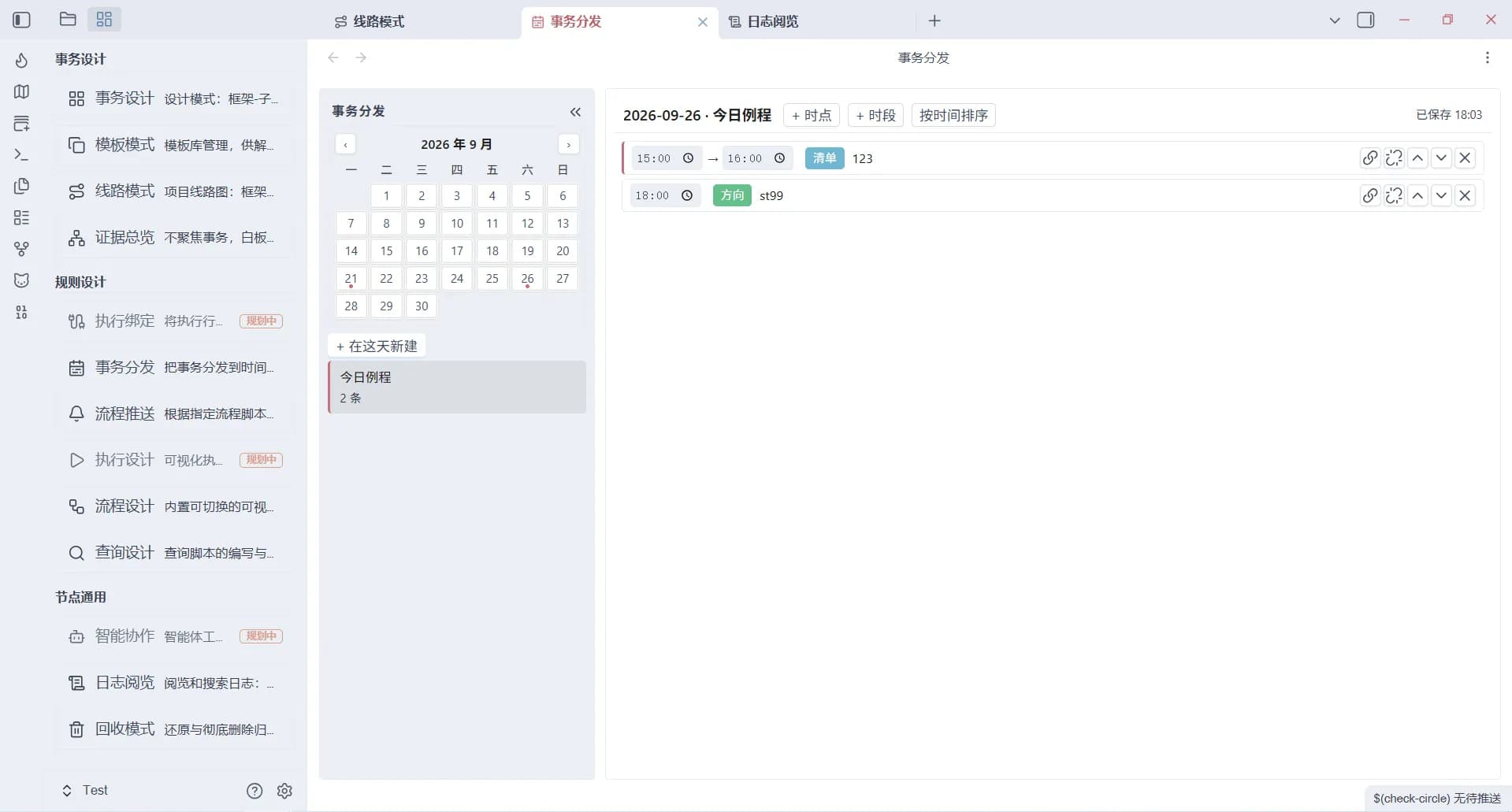The width and height of the screenshot is (1512, 812).
Task: Open a new tab with the plus button
Action: pos(934,21)
